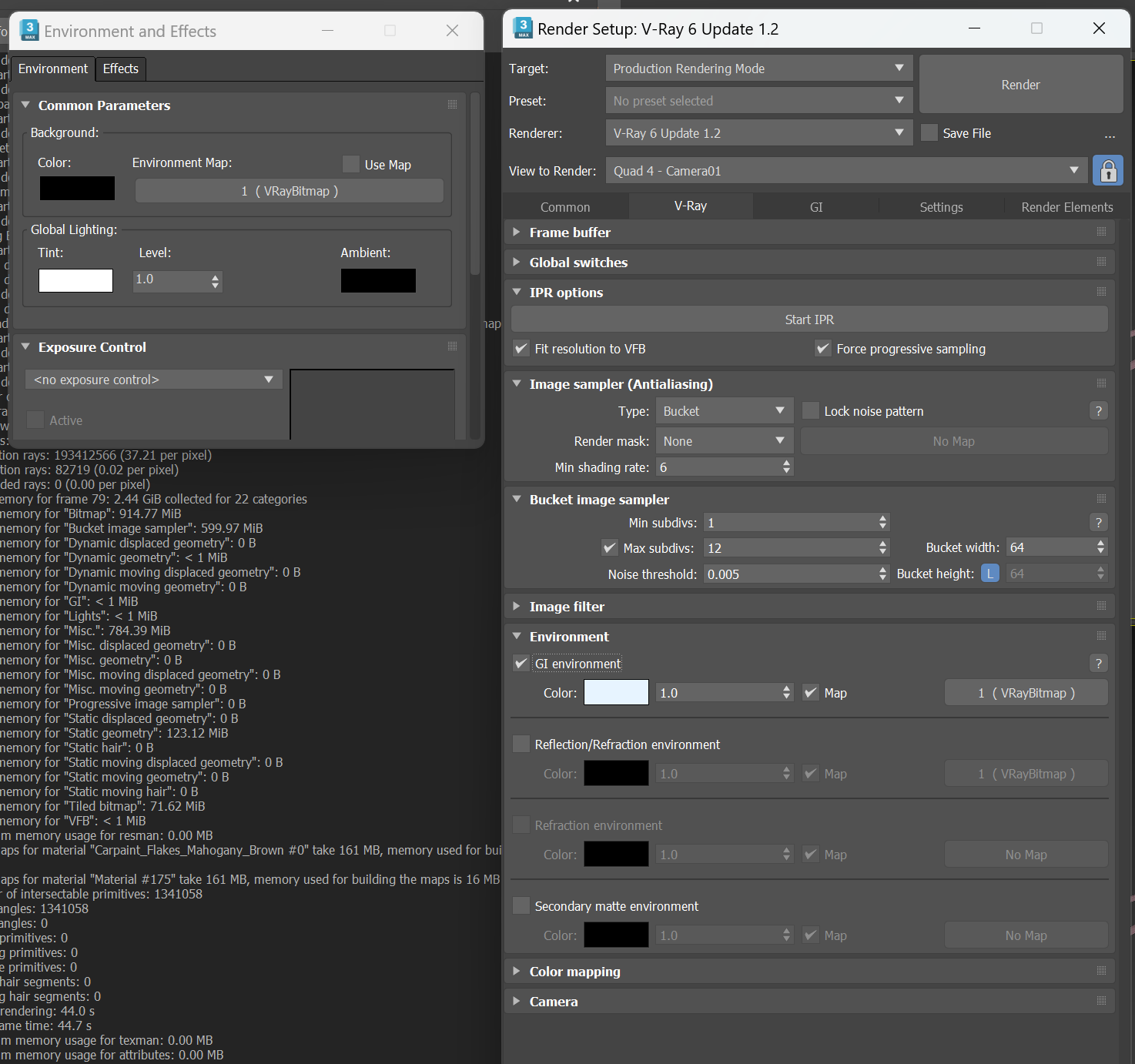Switch to the Common tab
This screenshot has width=1135, height=1064.
point(565,206)
